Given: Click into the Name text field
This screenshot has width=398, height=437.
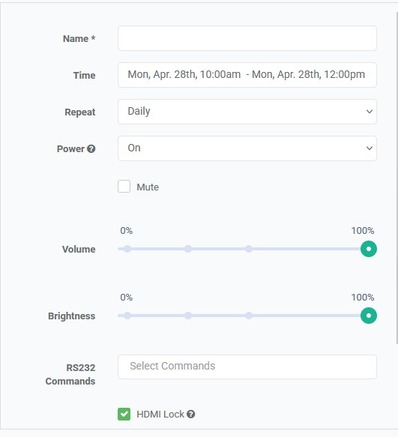Looking at the screenshot, I should pyautogui.click(x=247, y=38).
